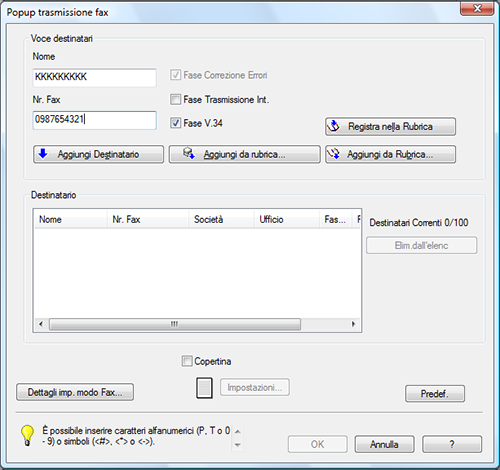
Task: Click the yellow light bulb hint icon
Action: (x=28, y=435)
